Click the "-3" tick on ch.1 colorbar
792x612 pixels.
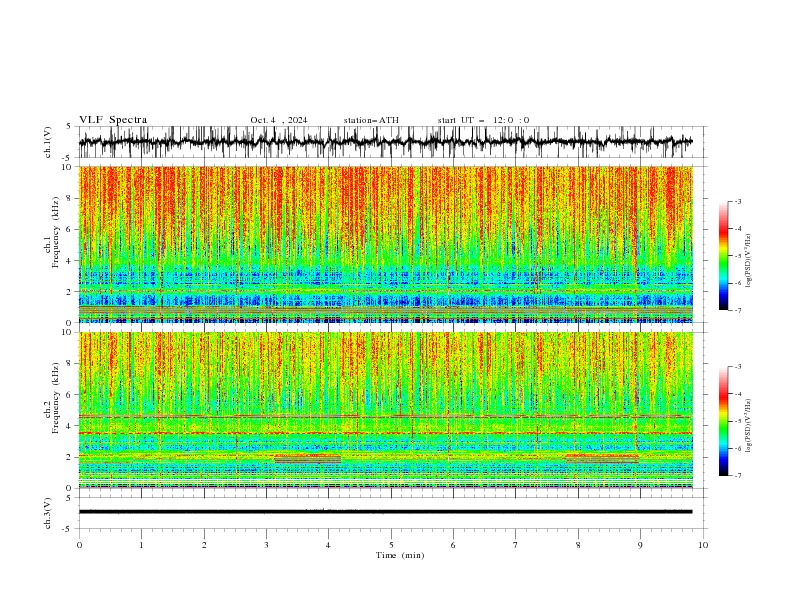coord(738,201)
